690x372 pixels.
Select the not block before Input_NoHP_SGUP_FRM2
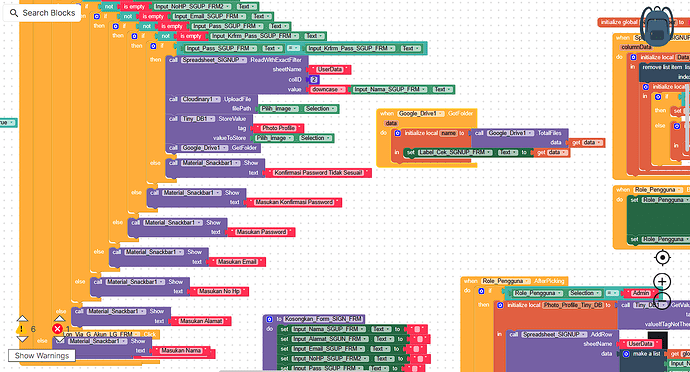click(109, 7)
